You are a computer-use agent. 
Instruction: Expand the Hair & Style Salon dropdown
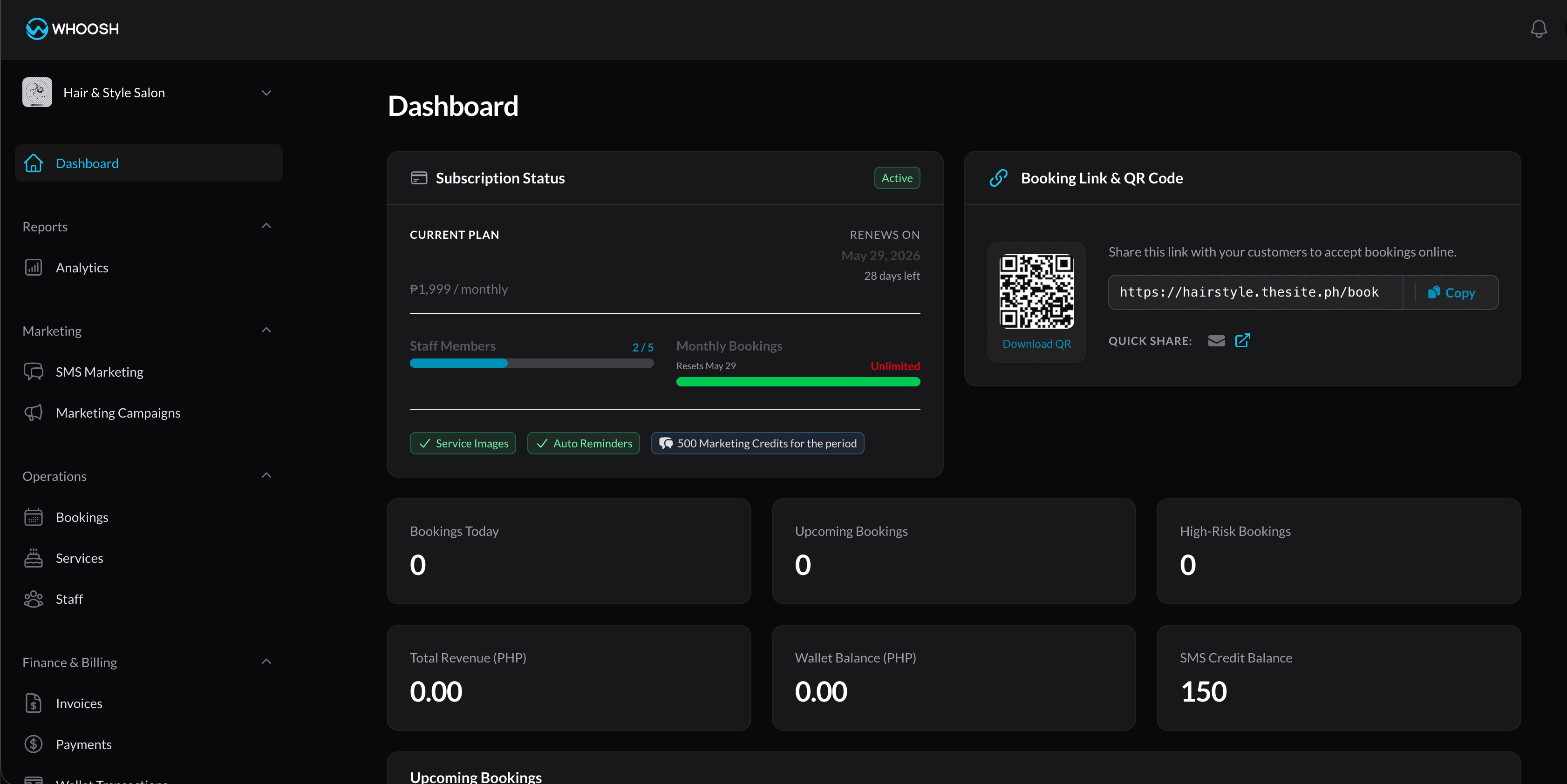click(x=266, y=92)
